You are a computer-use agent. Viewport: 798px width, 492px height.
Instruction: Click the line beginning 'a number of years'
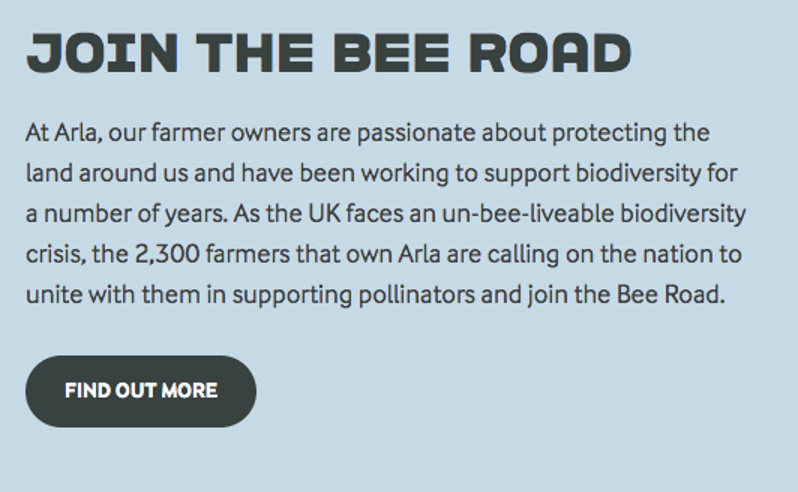tap(386, 214)
